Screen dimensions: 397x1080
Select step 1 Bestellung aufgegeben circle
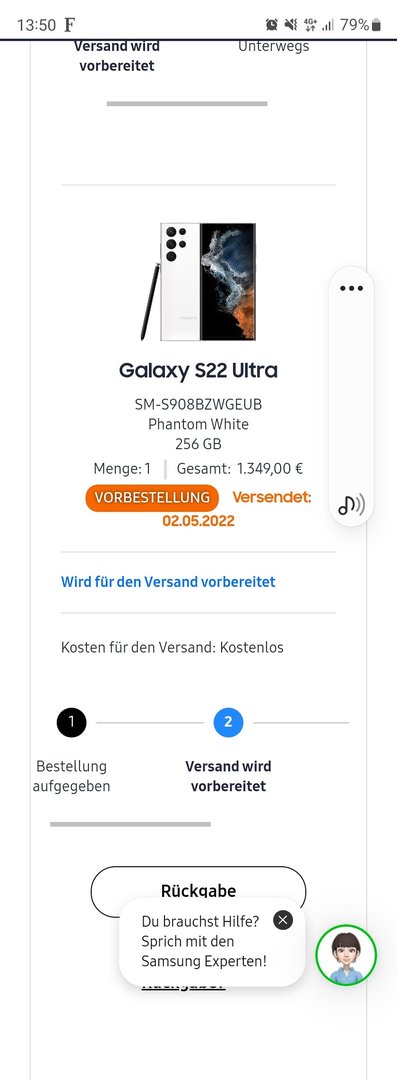click(72, 723)
